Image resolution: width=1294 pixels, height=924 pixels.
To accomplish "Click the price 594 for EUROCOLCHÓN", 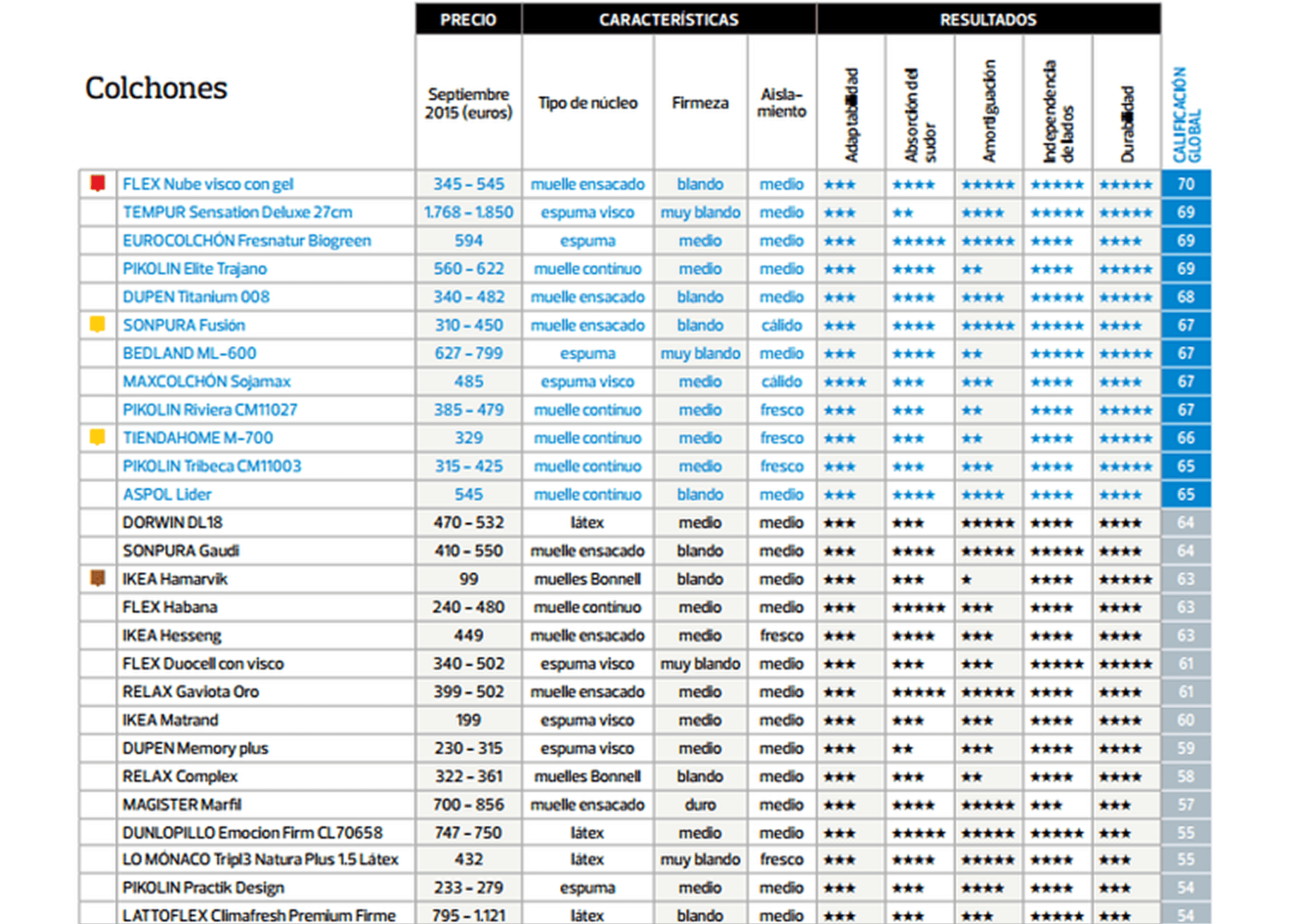I will 468,240.
